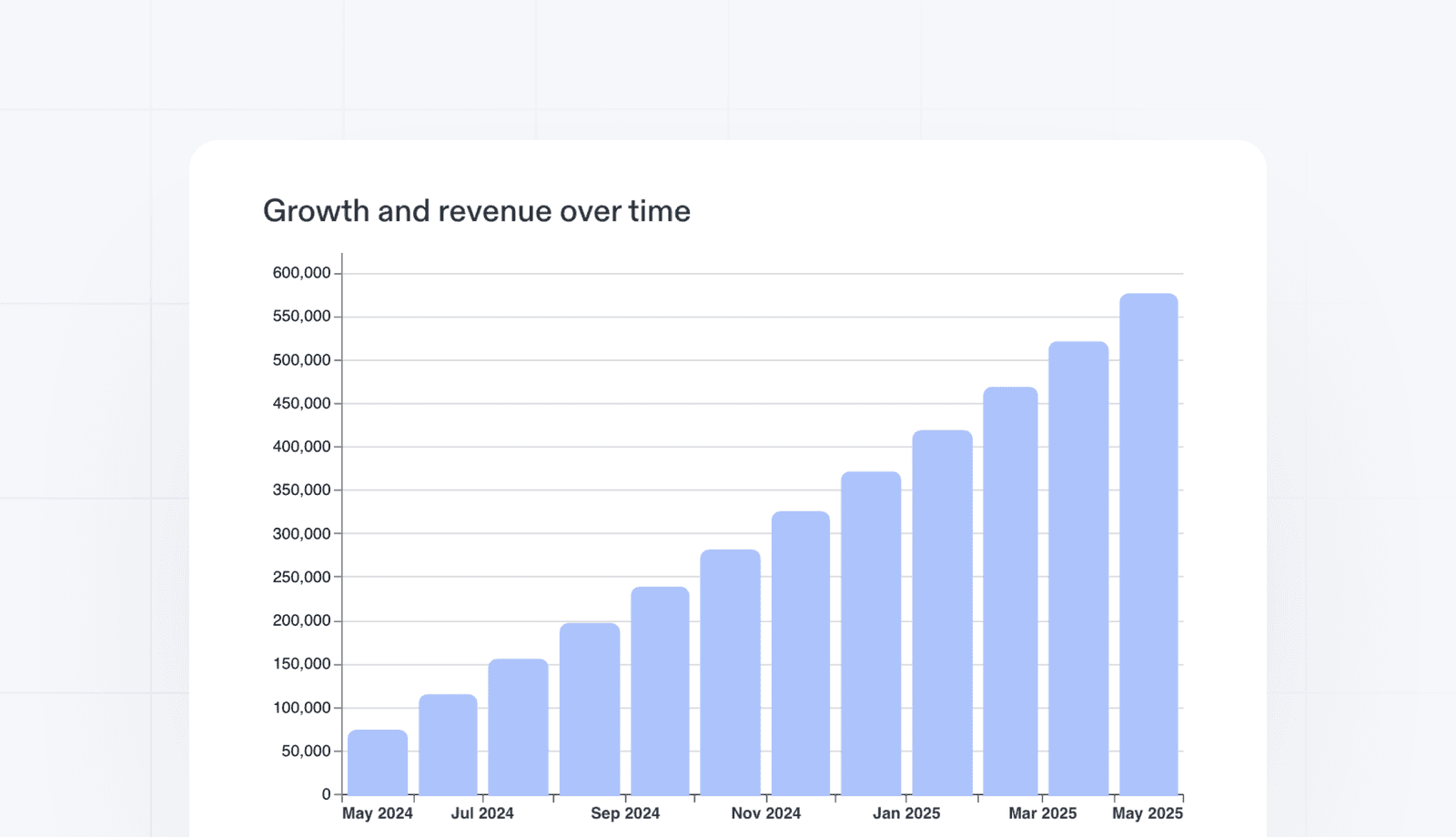This screenshot has width=1456, height=837.
Task: Click the 'May 2025' x-axis label
Action: tap(1148, 813)
